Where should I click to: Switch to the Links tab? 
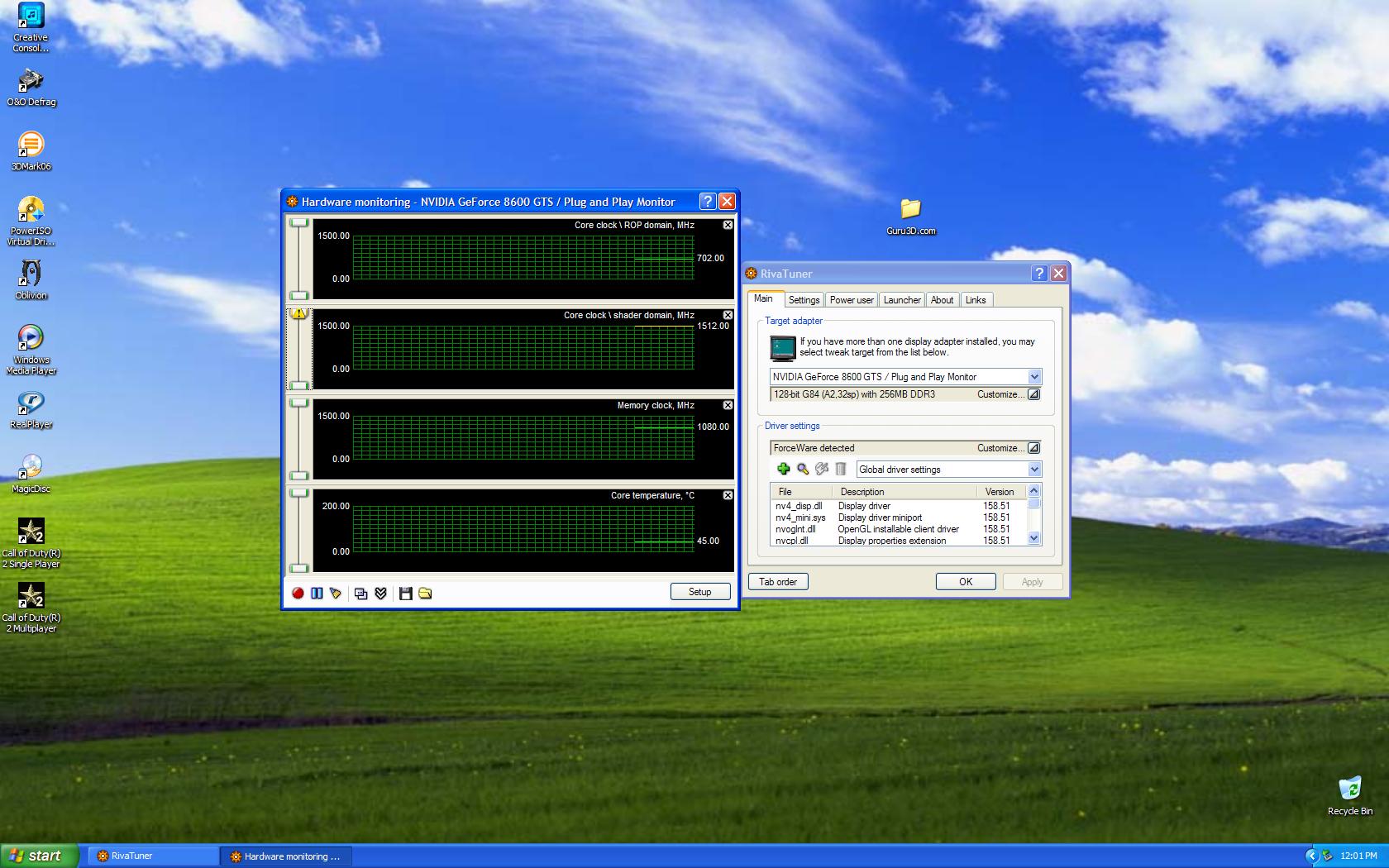[976, 300]
